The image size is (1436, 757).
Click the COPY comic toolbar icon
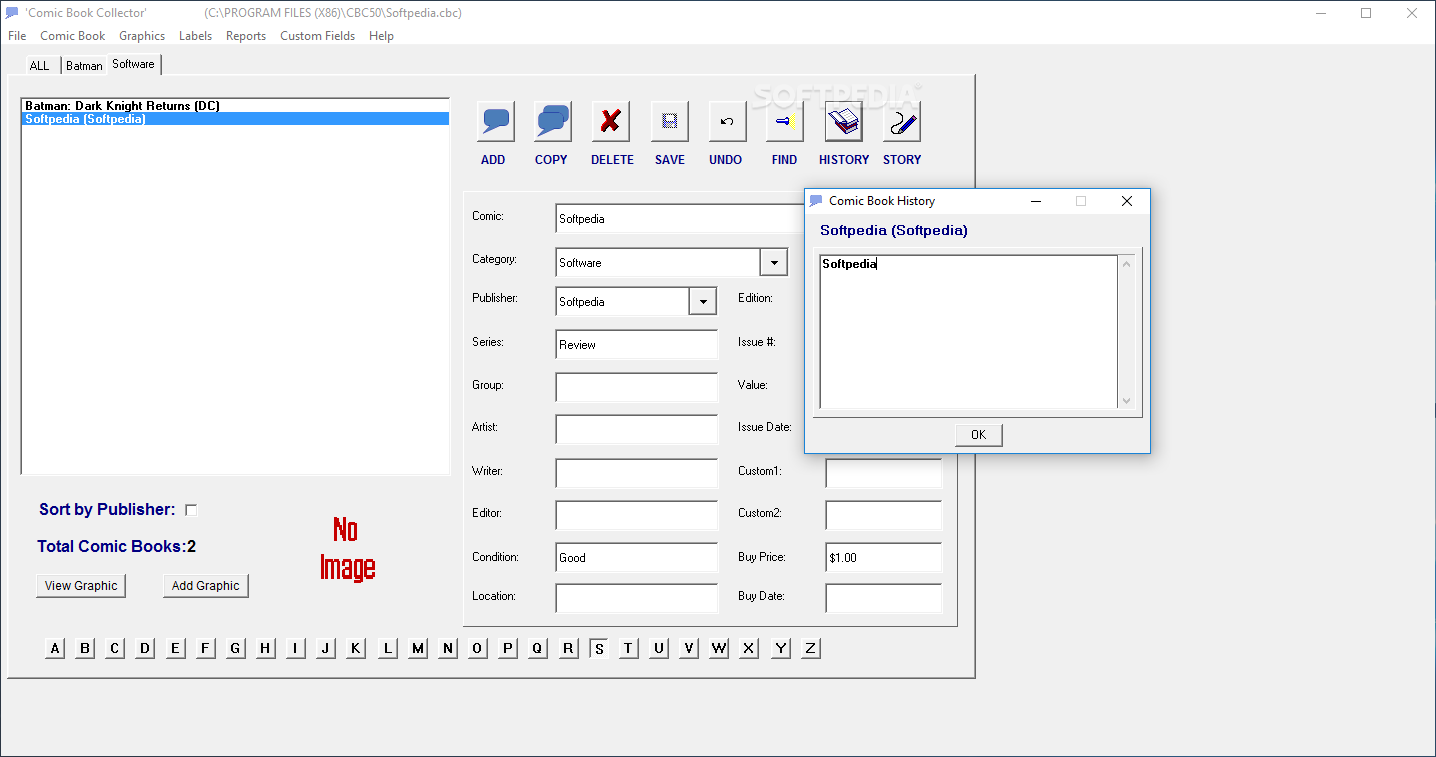(x=552, y=122)
